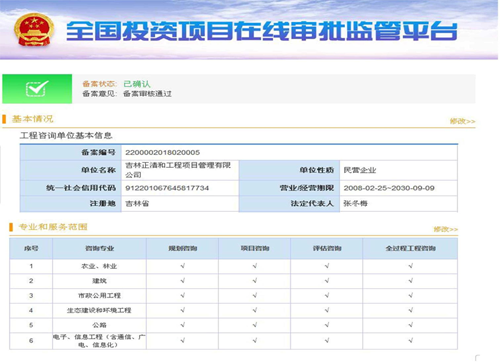The height and width of the screenshot is (364, 500).
Task: Click the unit name 吉林正清和工程项目管理有限公司
Action: point(178,170)
